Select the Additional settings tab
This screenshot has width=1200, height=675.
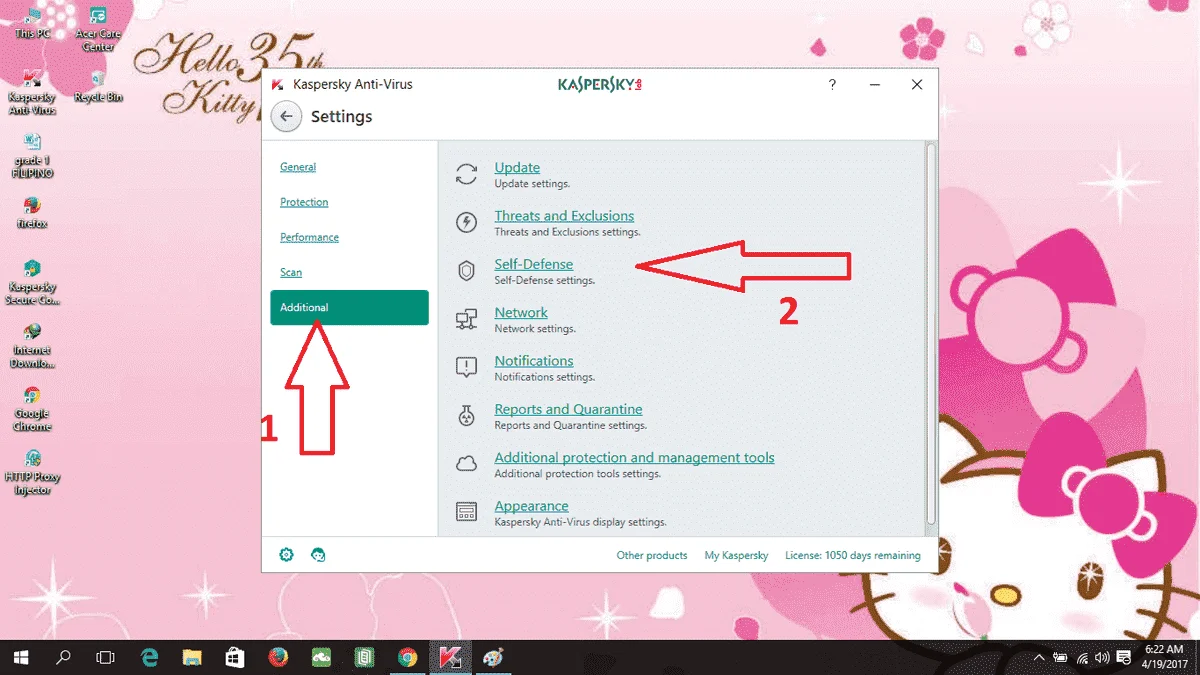pyautogui.click(x=349, y=307)
